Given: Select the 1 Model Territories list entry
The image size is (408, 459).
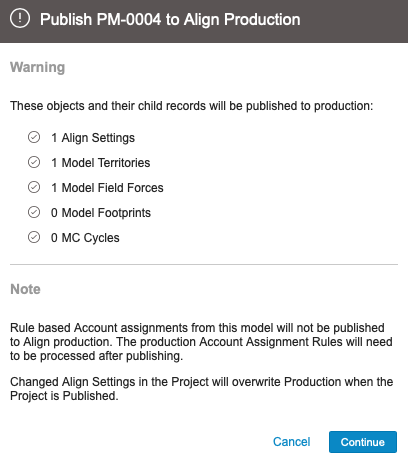Looking at the screenshot, I should 100,163.
